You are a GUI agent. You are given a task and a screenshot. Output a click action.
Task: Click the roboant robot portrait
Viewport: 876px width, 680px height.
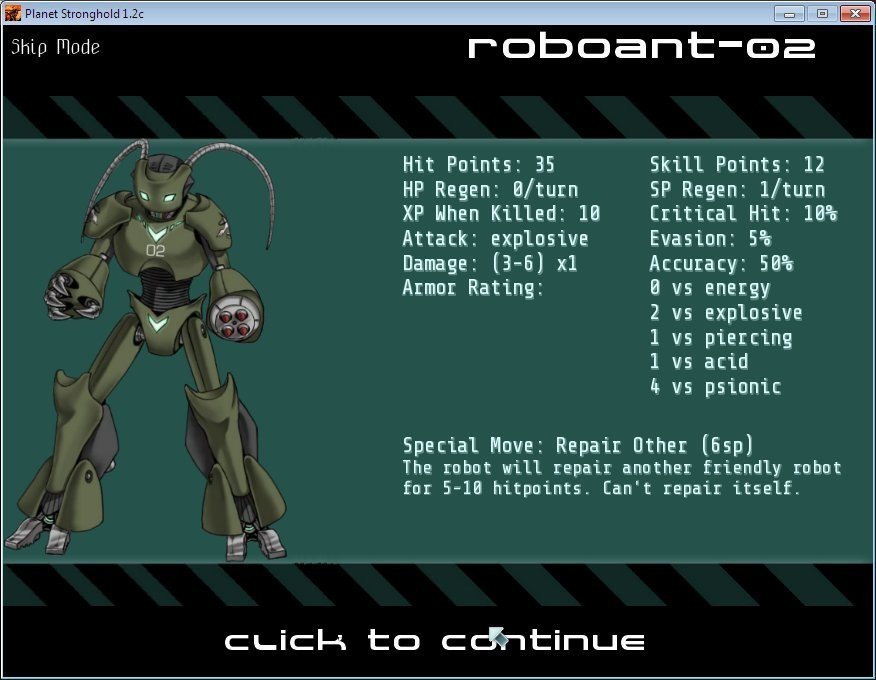click(148, 349)
